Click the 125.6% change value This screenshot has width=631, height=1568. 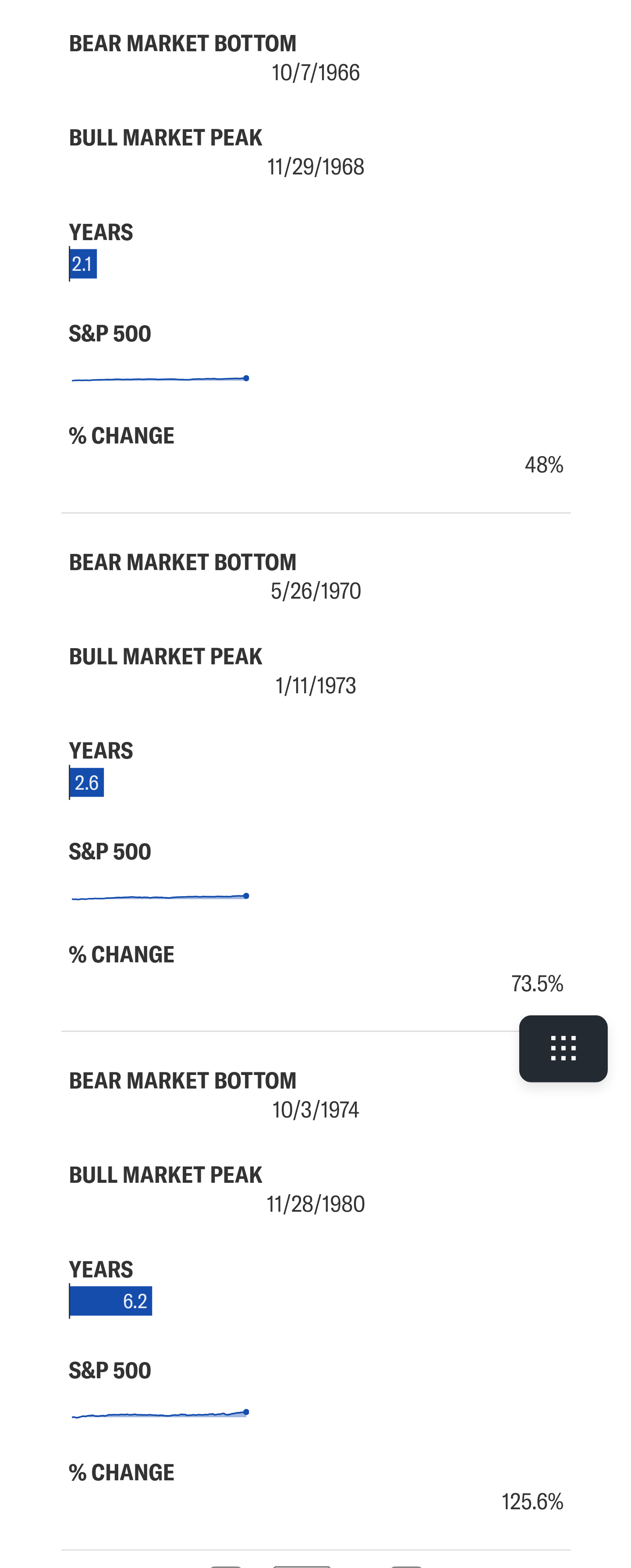point(532,1502)
